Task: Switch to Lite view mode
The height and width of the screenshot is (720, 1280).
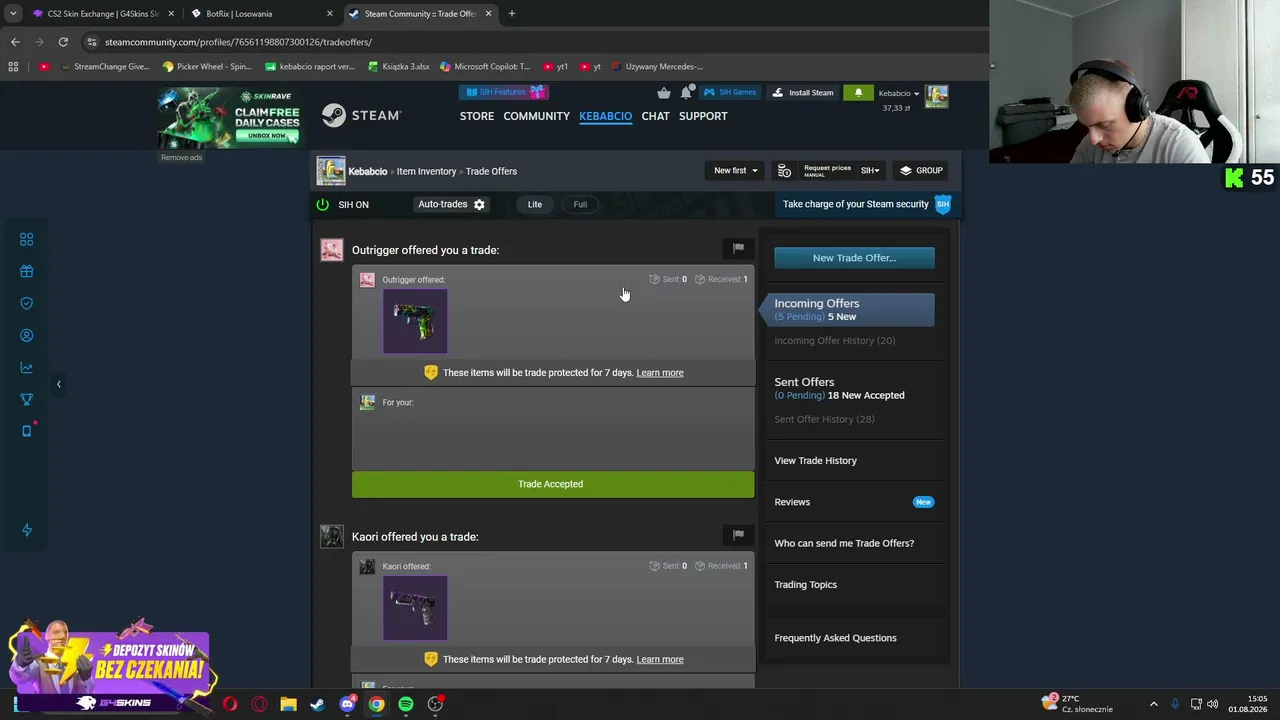Action: click(x=535, y=204)
